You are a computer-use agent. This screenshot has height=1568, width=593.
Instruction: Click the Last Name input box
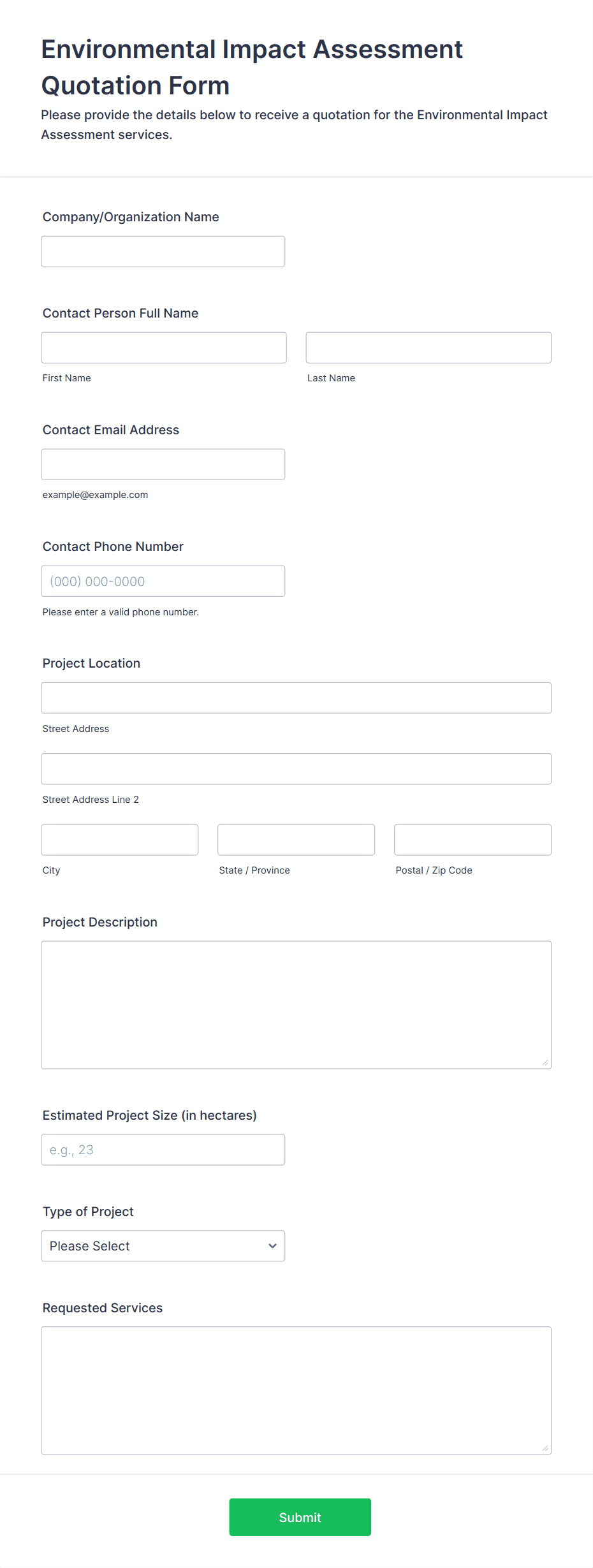(428, 348)
